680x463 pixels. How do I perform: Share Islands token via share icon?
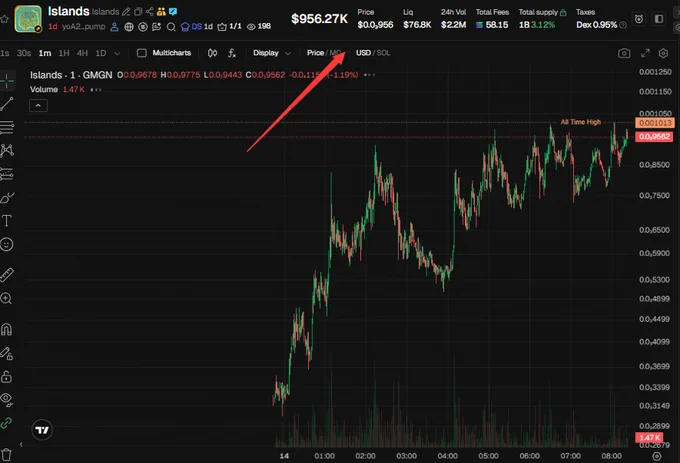150,12
